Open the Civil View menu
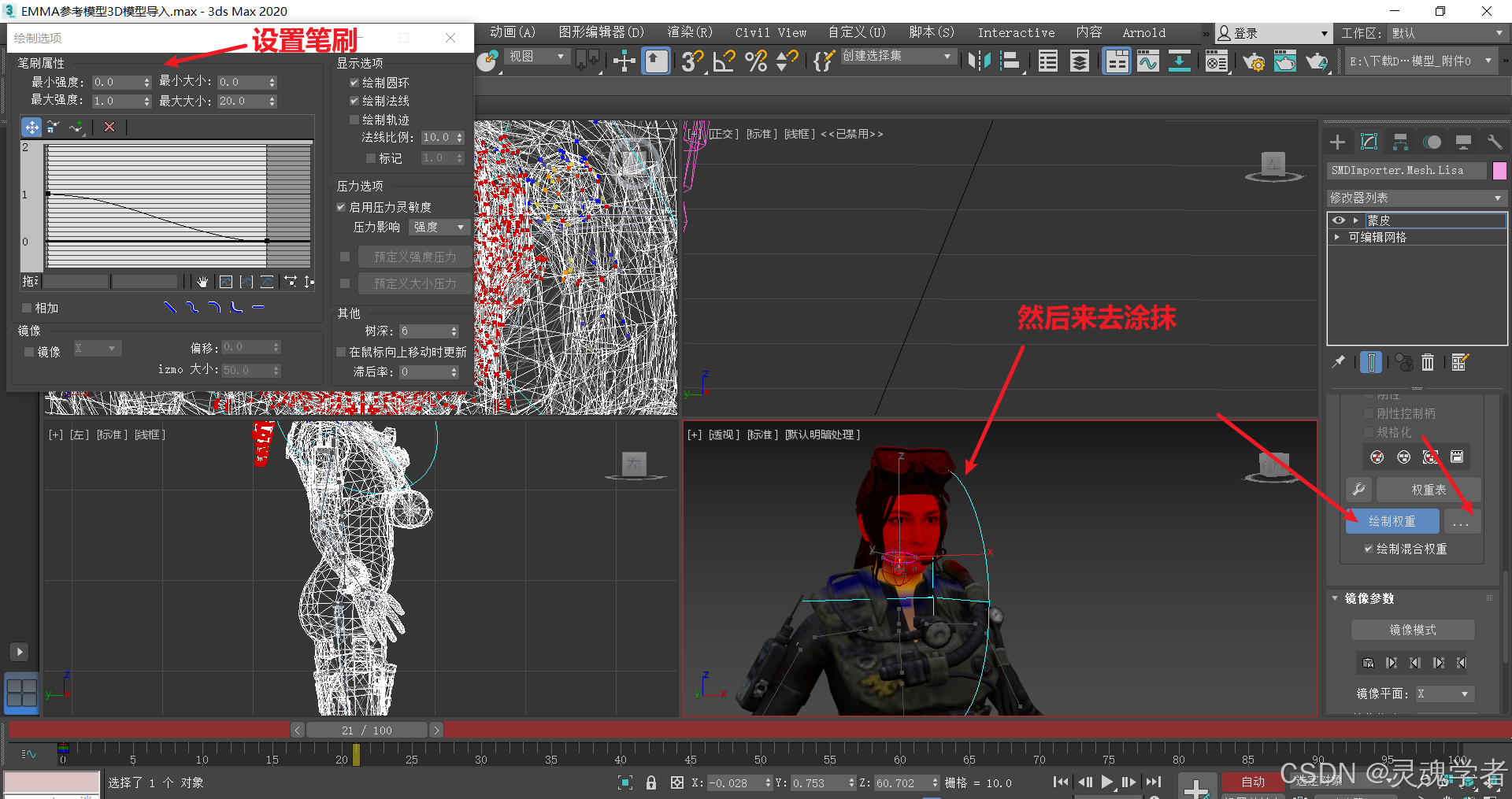The image size is (1512, 799). tap(771, 32)
